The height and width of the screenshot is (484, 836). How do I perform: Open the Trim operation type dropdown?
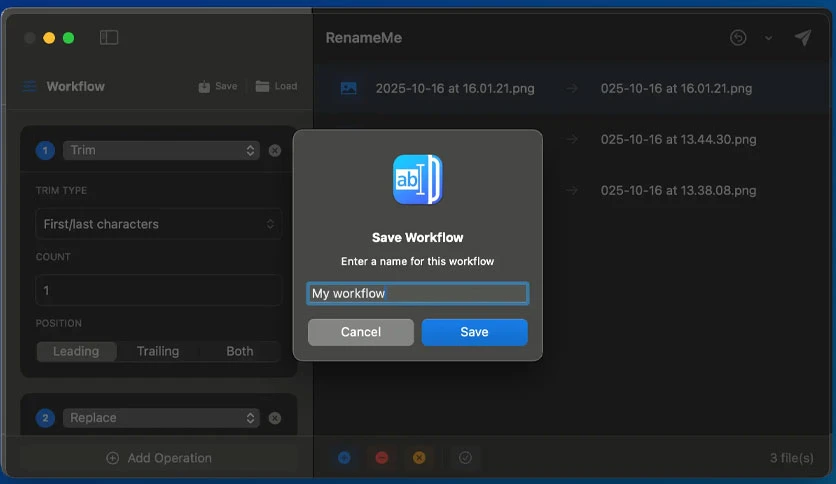pyautogui.click(x=161, y=150)
